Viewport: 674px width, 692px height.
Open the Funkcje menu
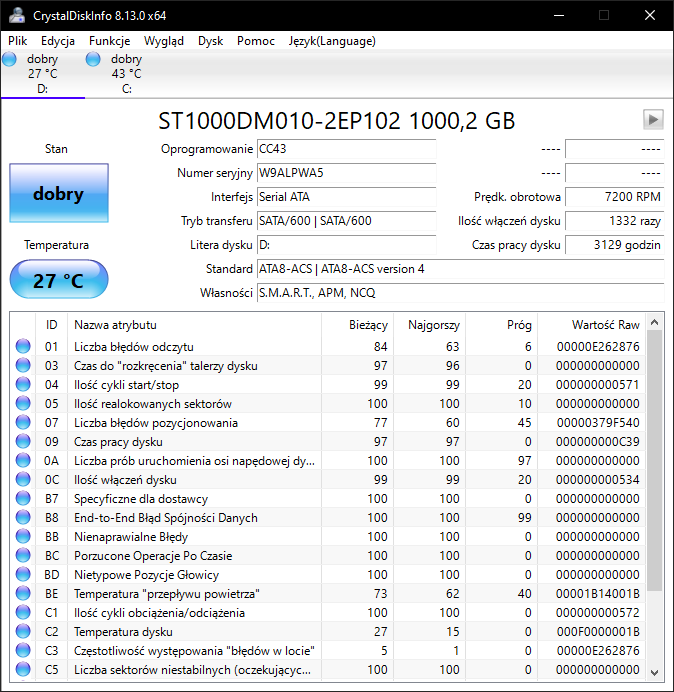coord(109,41)
